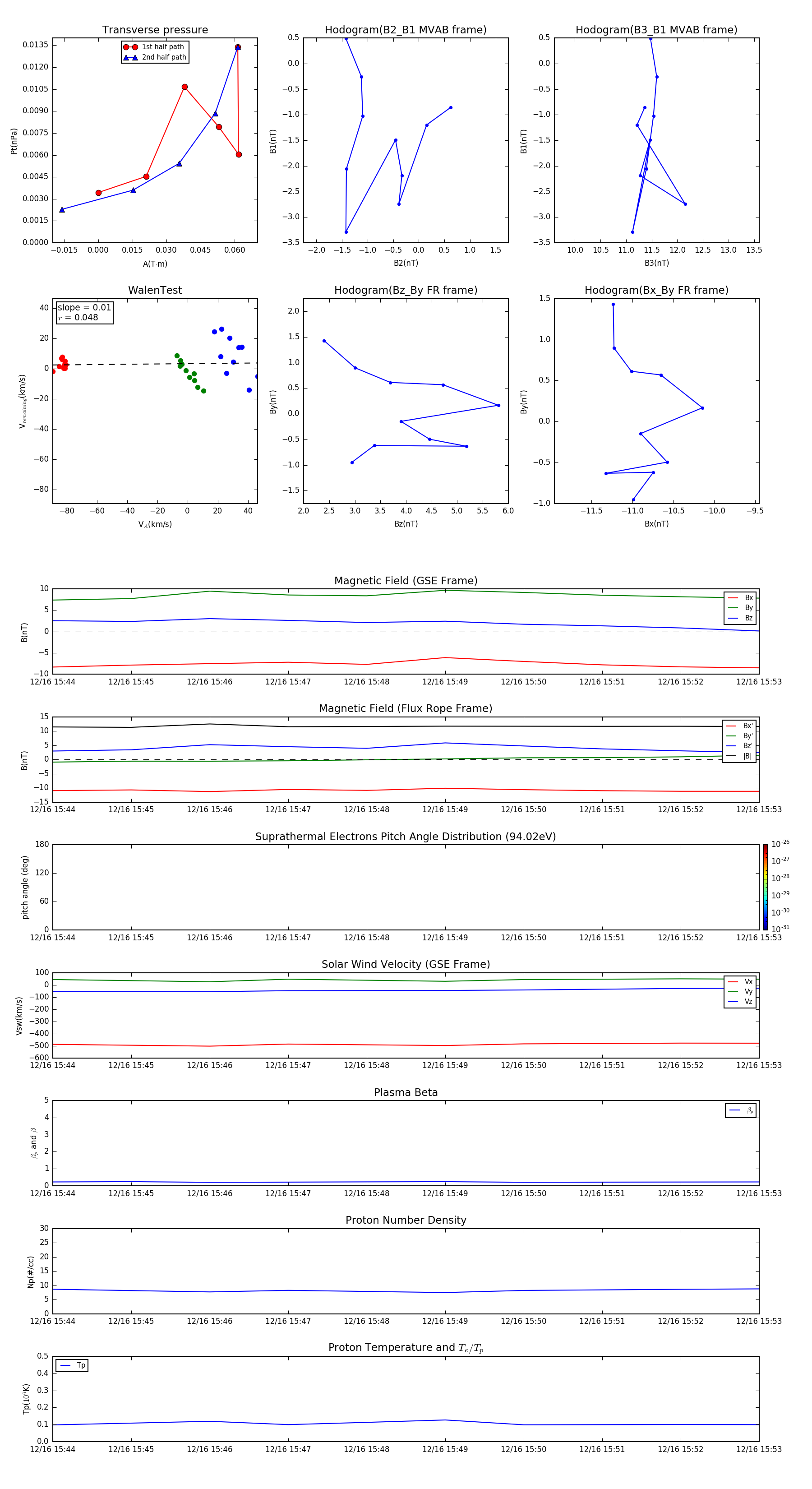Select the Bx entry in GSE field legend
The image size is (812, 1489).
[x=740, y=598]
